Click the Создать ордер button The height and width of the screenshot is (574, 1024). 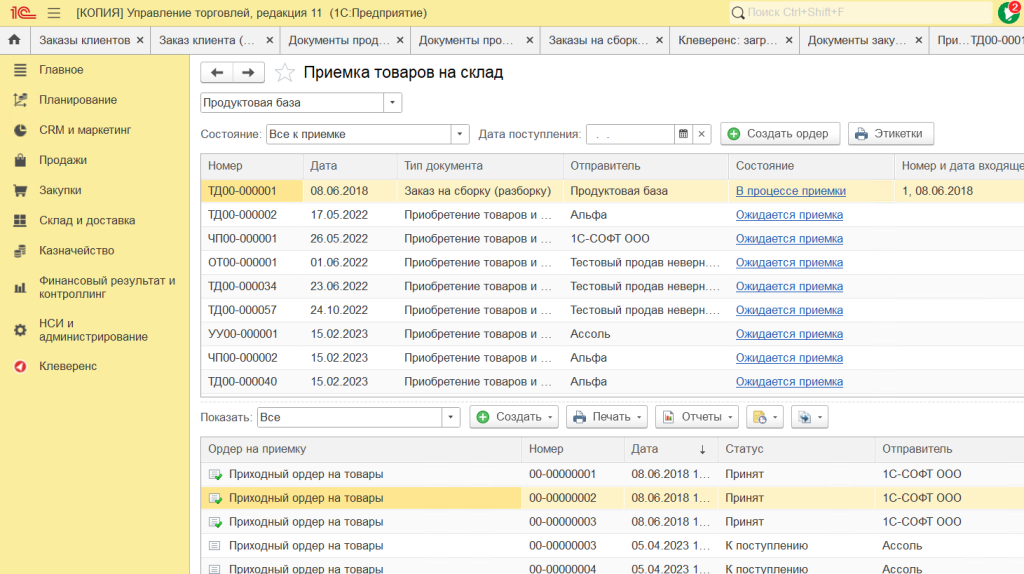pos(780,134)
